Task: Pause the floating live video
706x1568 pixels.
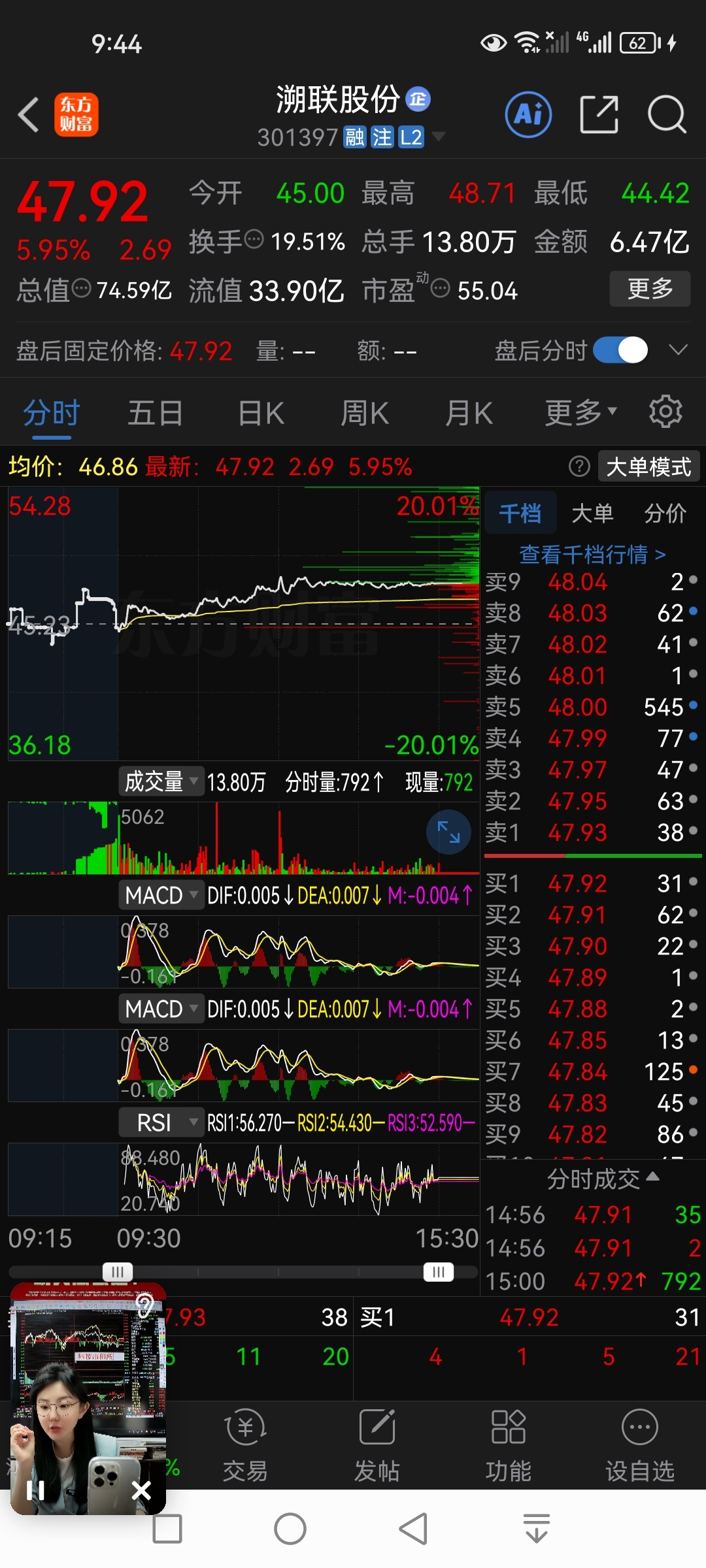Action: 35,1490
